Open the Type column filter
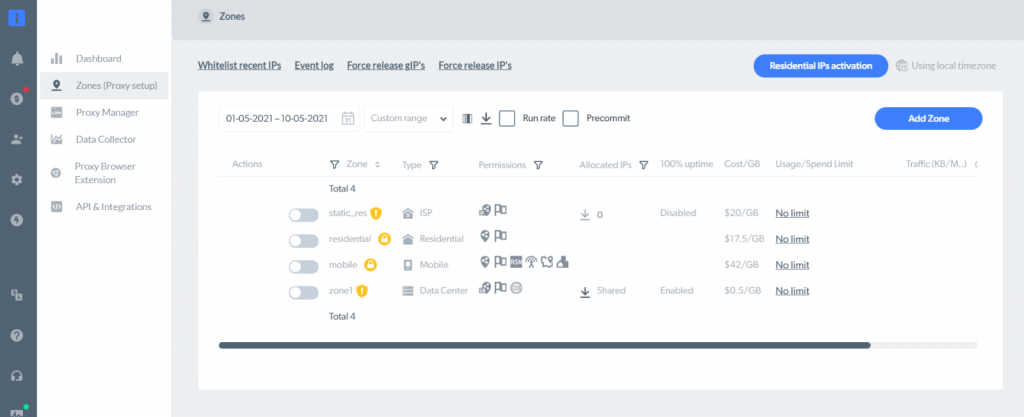The height and width of the screenshot is (417, 1024). coord(434,165)
